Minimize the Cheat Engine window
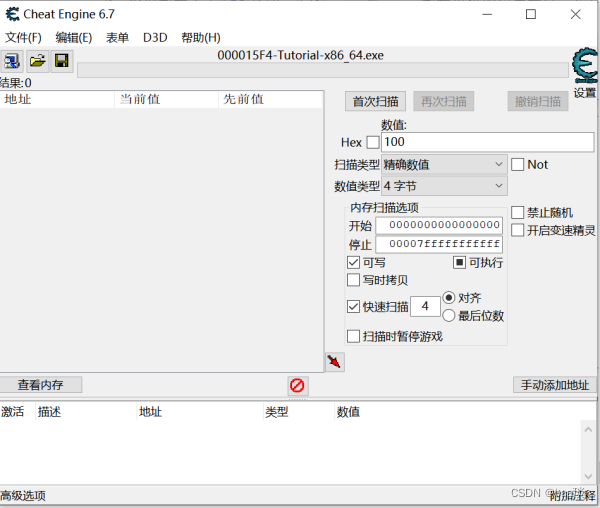Viewport: 600px width, 508px height. click(x=487, y=15)
